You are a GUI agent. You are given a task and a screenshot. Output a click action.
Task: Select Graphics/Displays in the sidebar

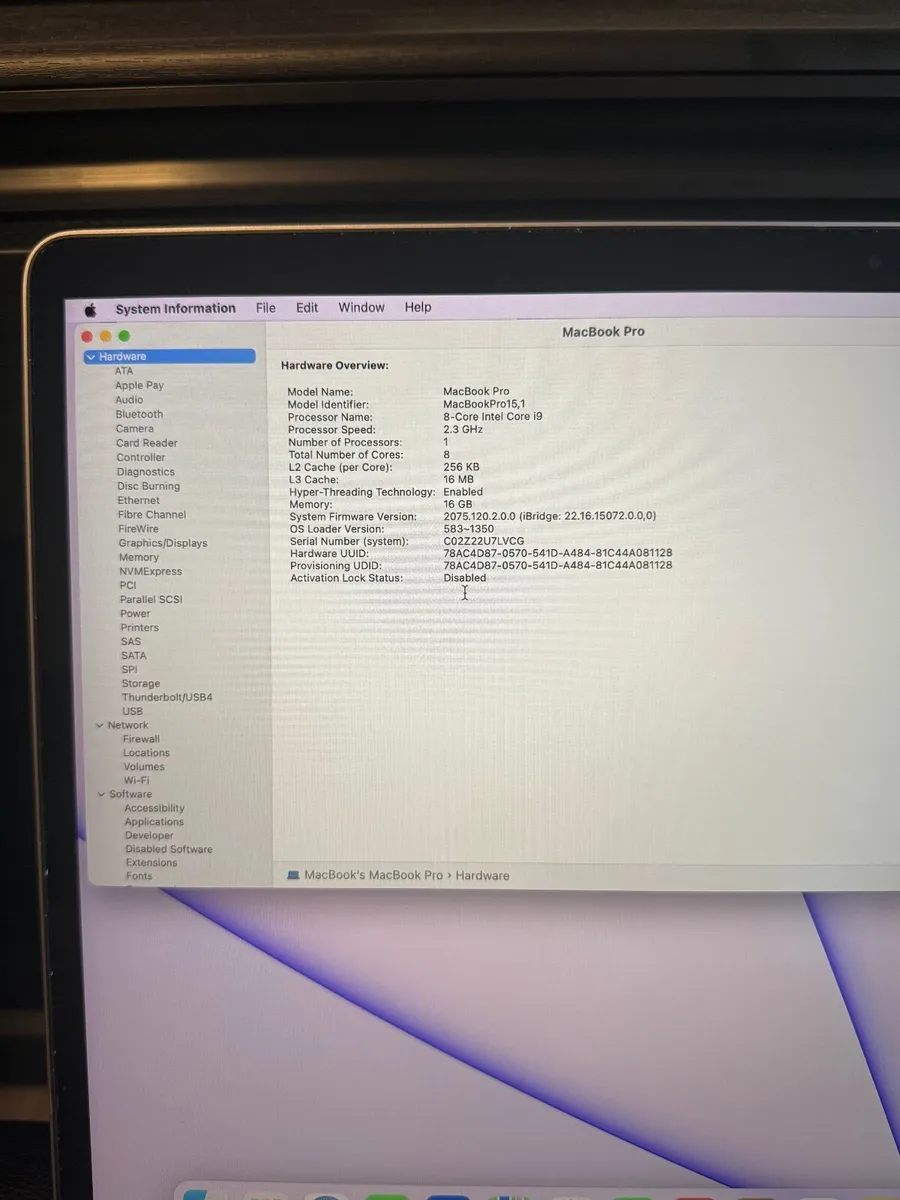pyautogui.click(x=161, y=542)
